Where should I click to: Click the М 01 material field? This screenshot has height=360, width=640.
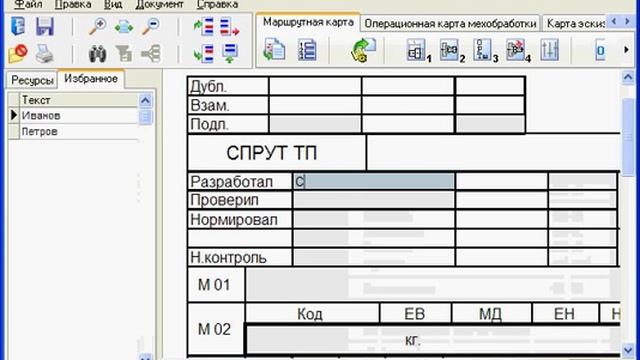pyautogui.click(x=433, y=285)
